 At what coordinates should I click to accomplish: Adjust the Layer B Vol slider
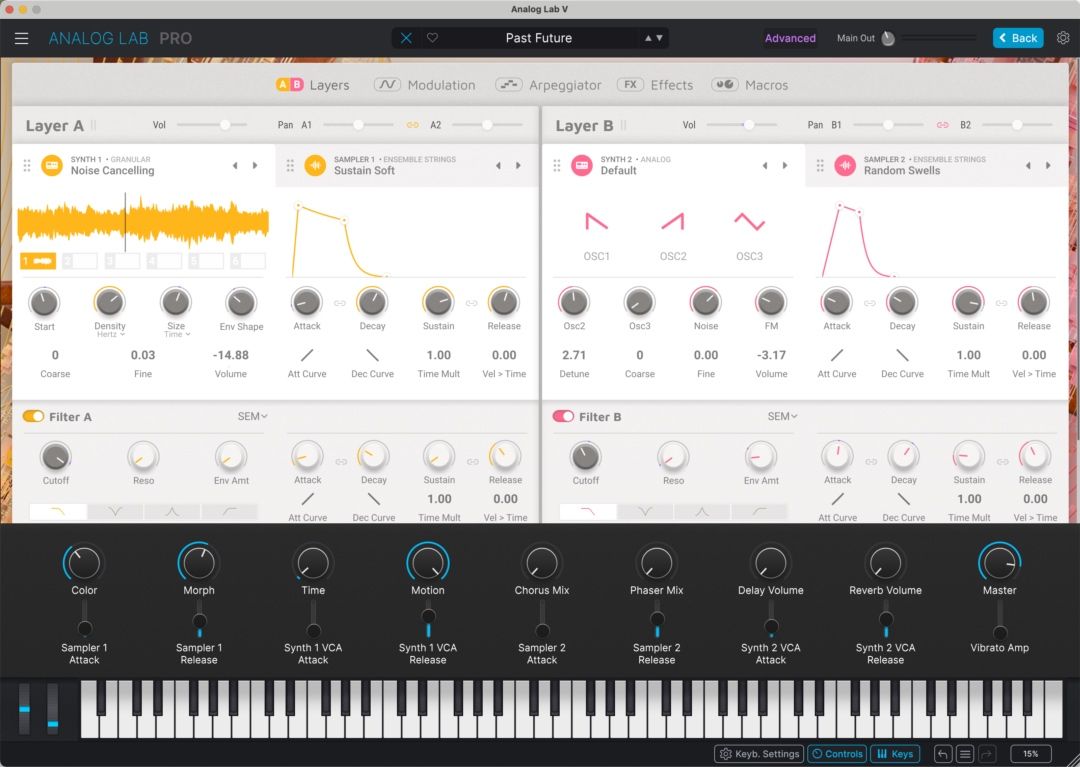[x=742, y=125]
